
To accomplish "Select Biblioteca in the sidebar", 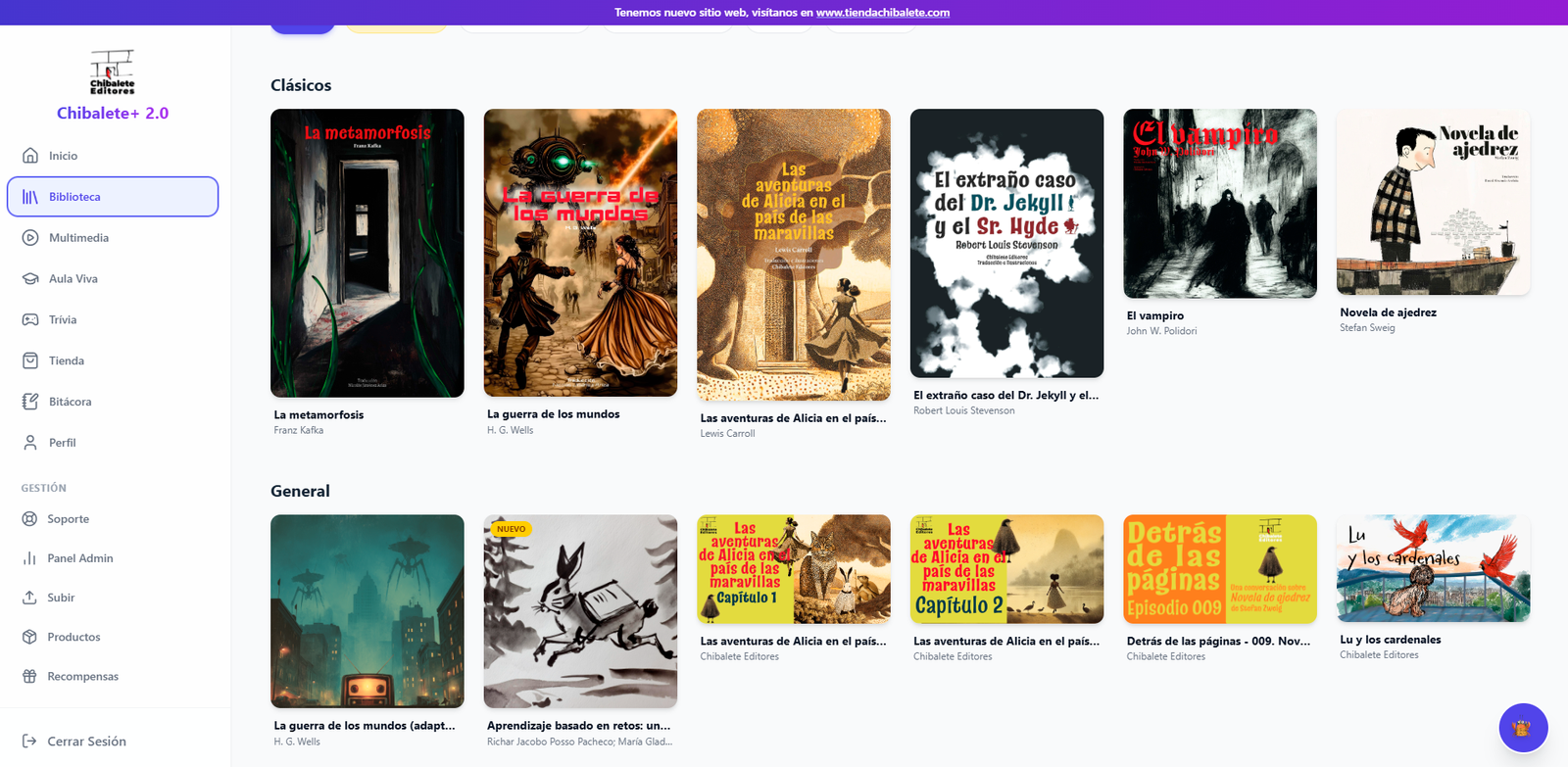I will coord(113,197).
